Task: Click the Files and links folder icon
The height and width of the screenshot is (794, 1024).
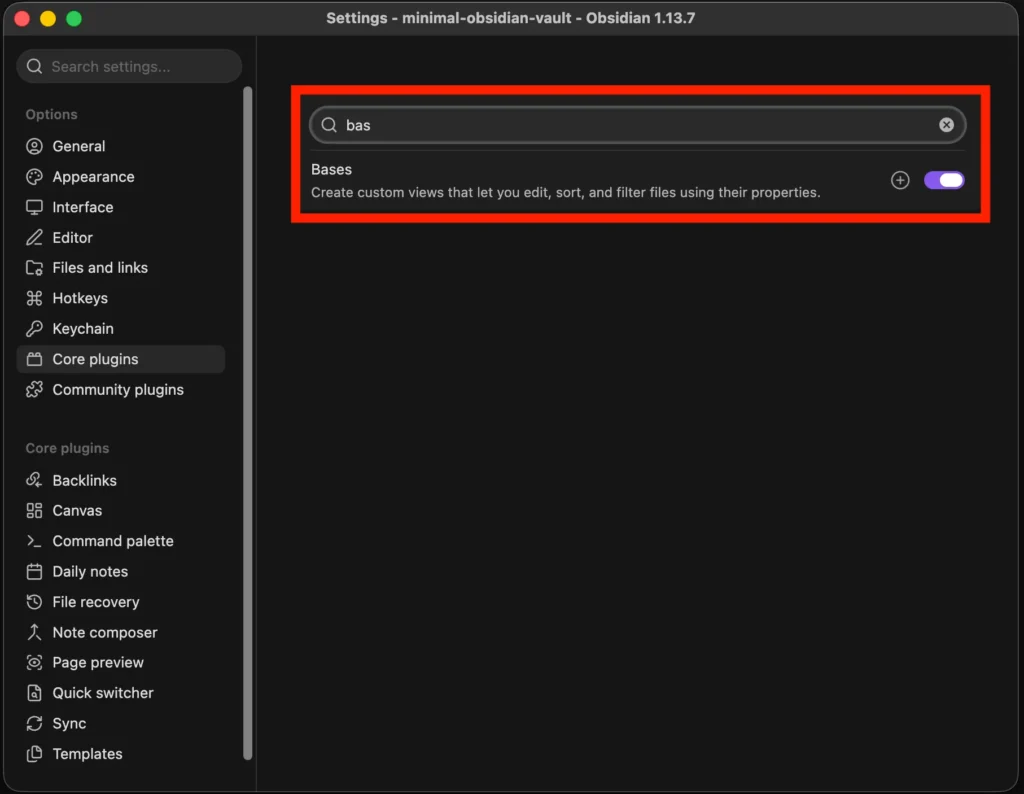Action: pyautogui.click(x=34, y=268)
